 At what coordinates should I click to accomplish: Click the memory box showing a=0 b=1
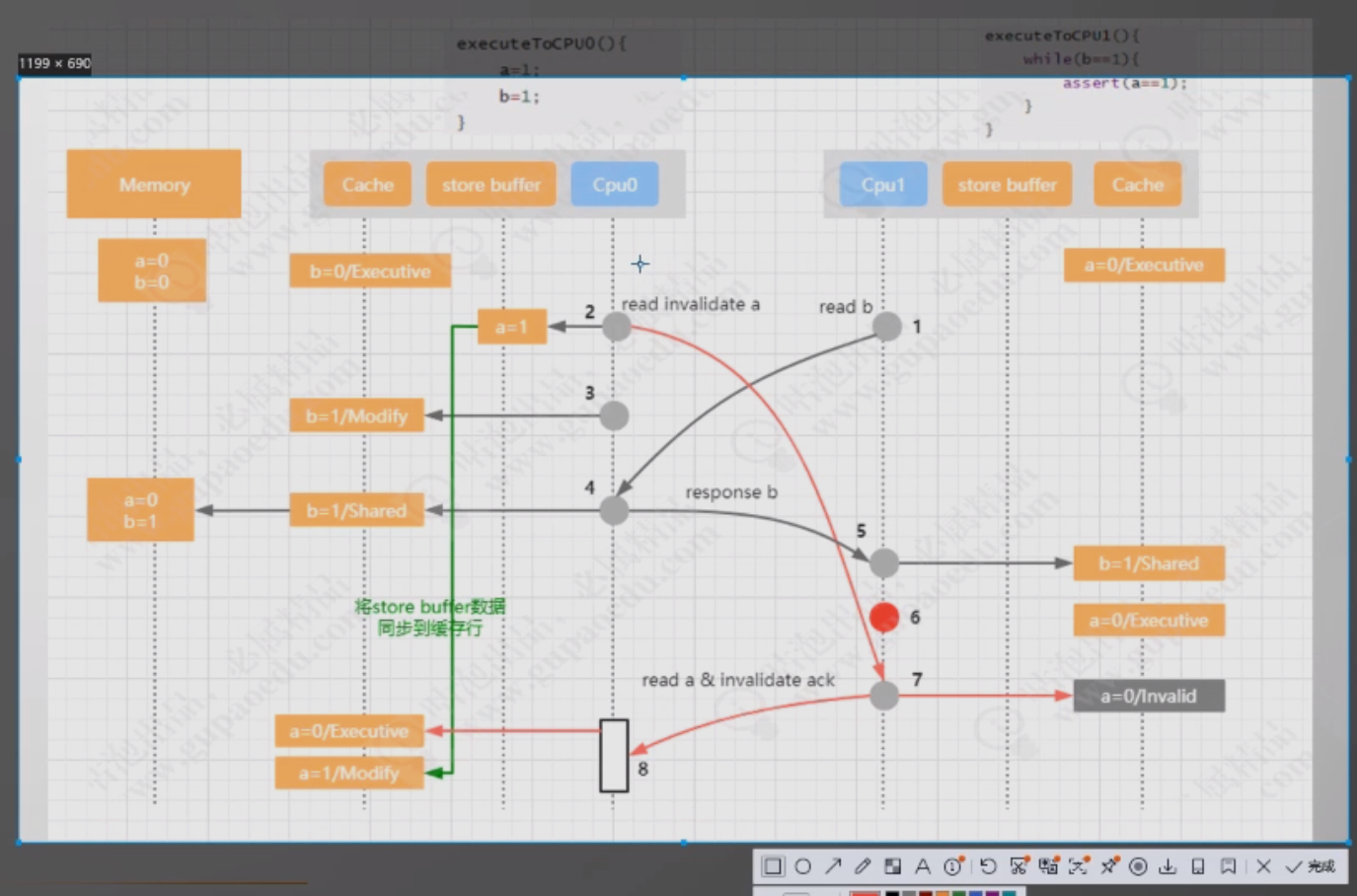click(x=140, y=510)
